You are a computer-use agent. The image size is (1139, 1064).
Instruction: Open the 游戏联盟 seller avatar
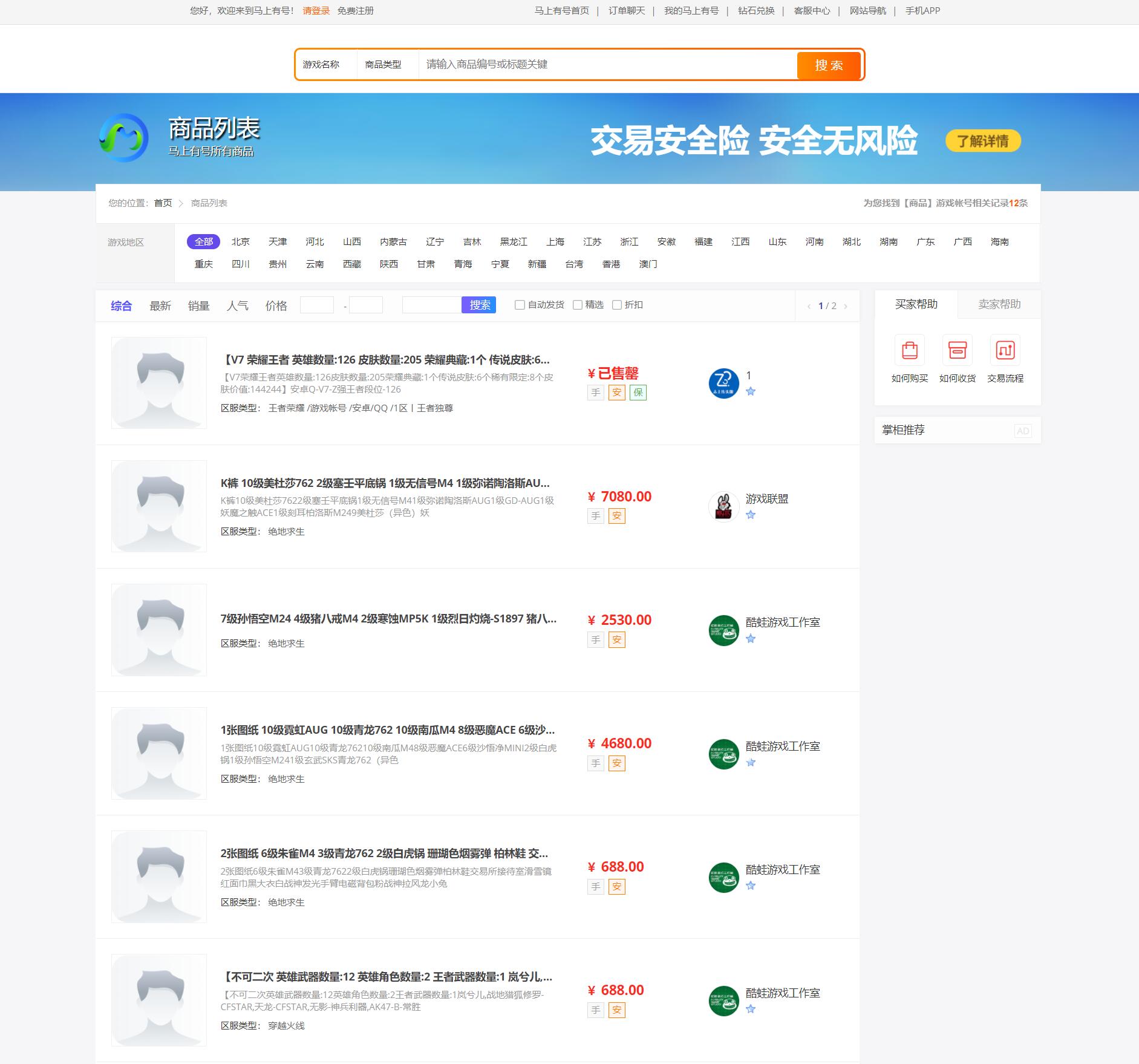coord(723,506)
